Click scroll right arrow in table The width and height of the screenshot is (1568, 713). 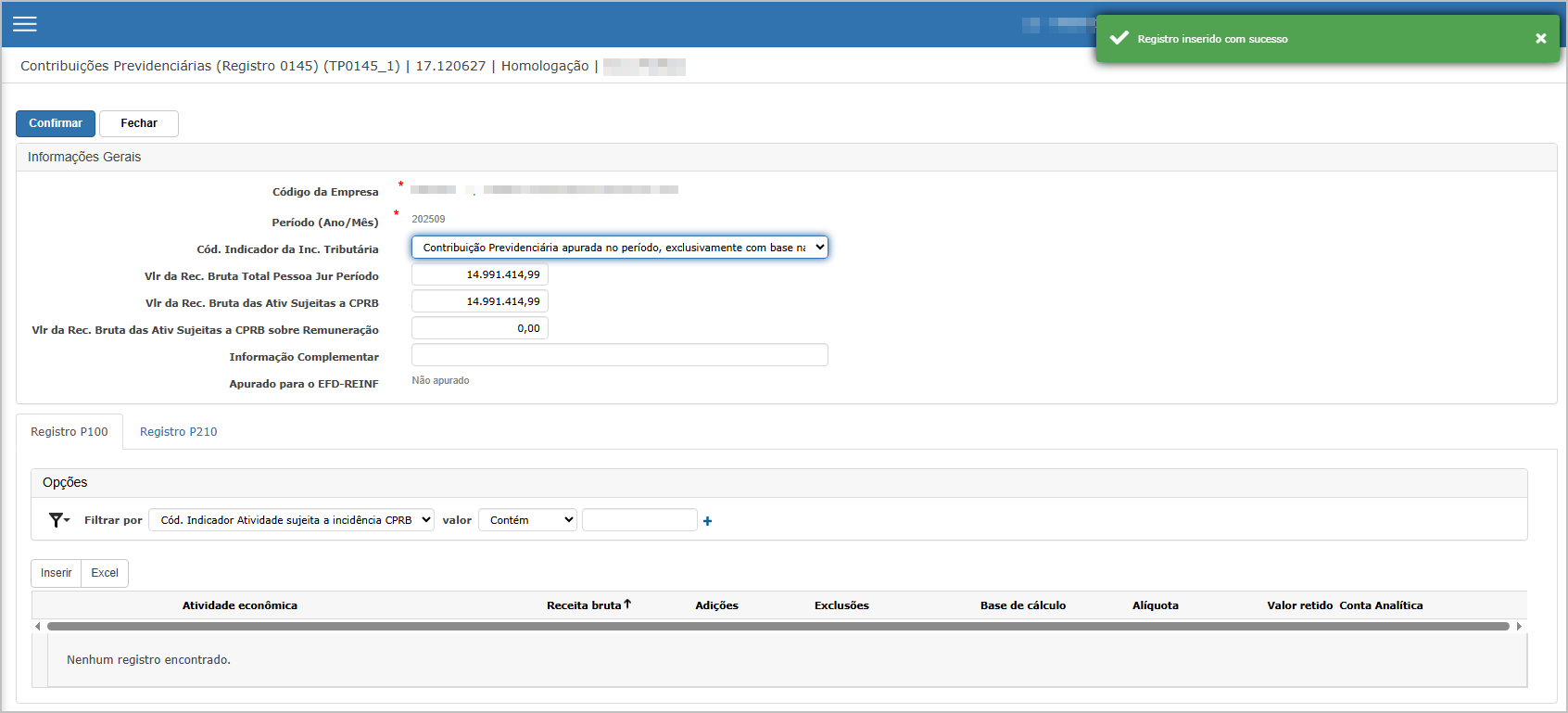coord(1519,627)
